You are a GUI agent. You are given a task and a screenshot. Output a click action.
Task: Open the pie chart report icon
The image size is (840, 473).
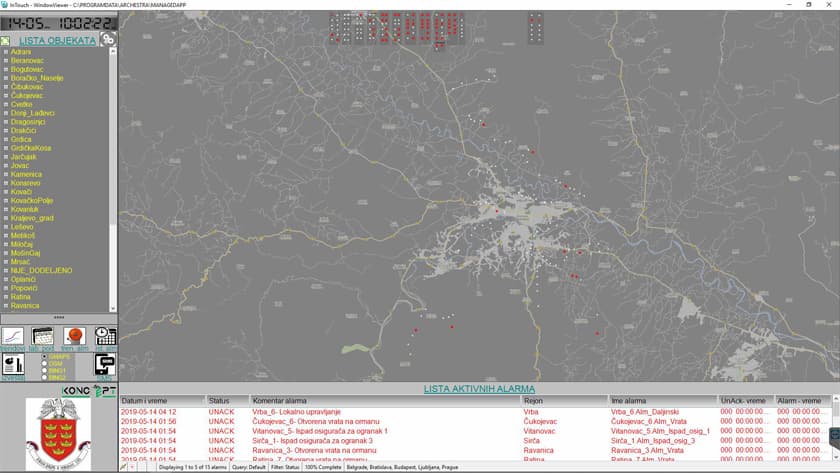tap(13, 365)
